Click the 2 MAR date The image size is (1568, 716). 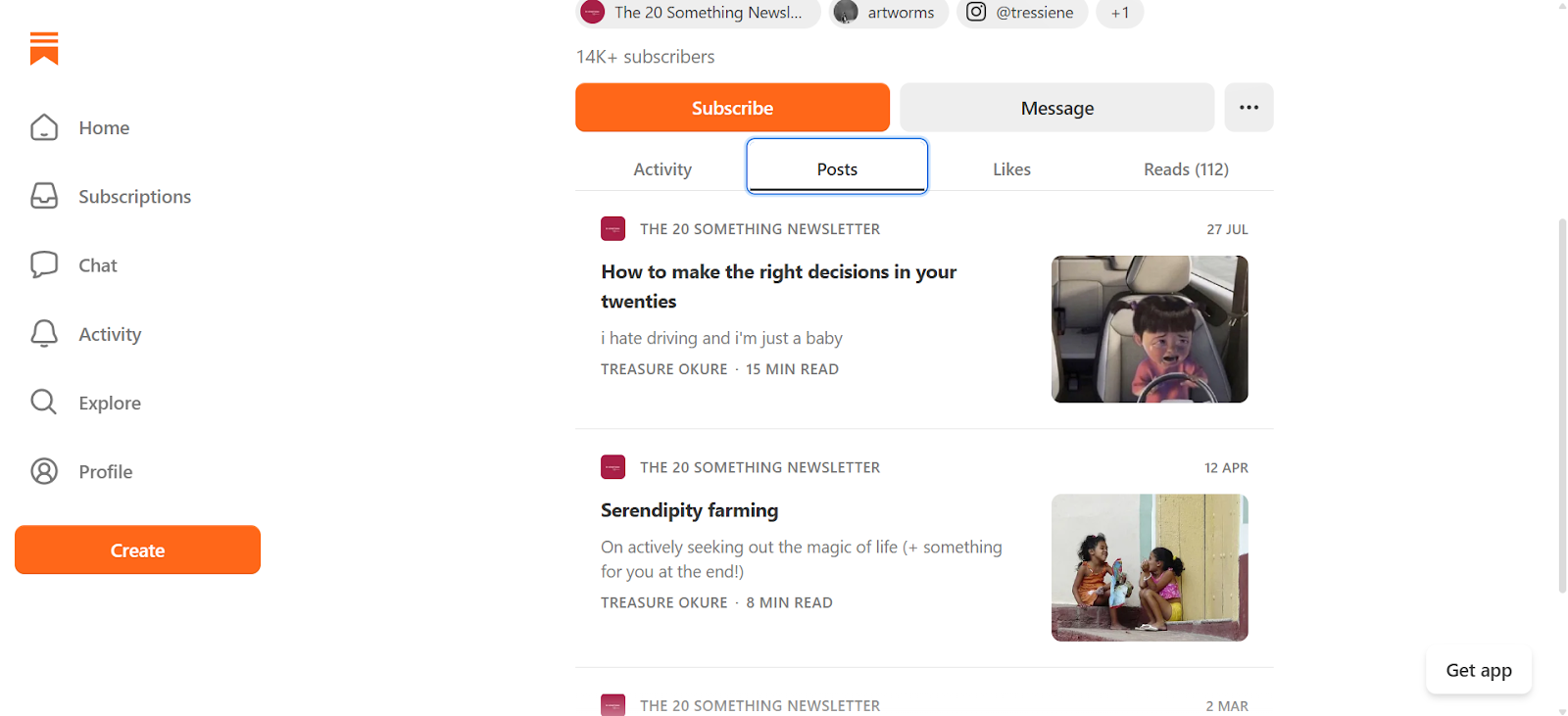[x=1227, y=706]
